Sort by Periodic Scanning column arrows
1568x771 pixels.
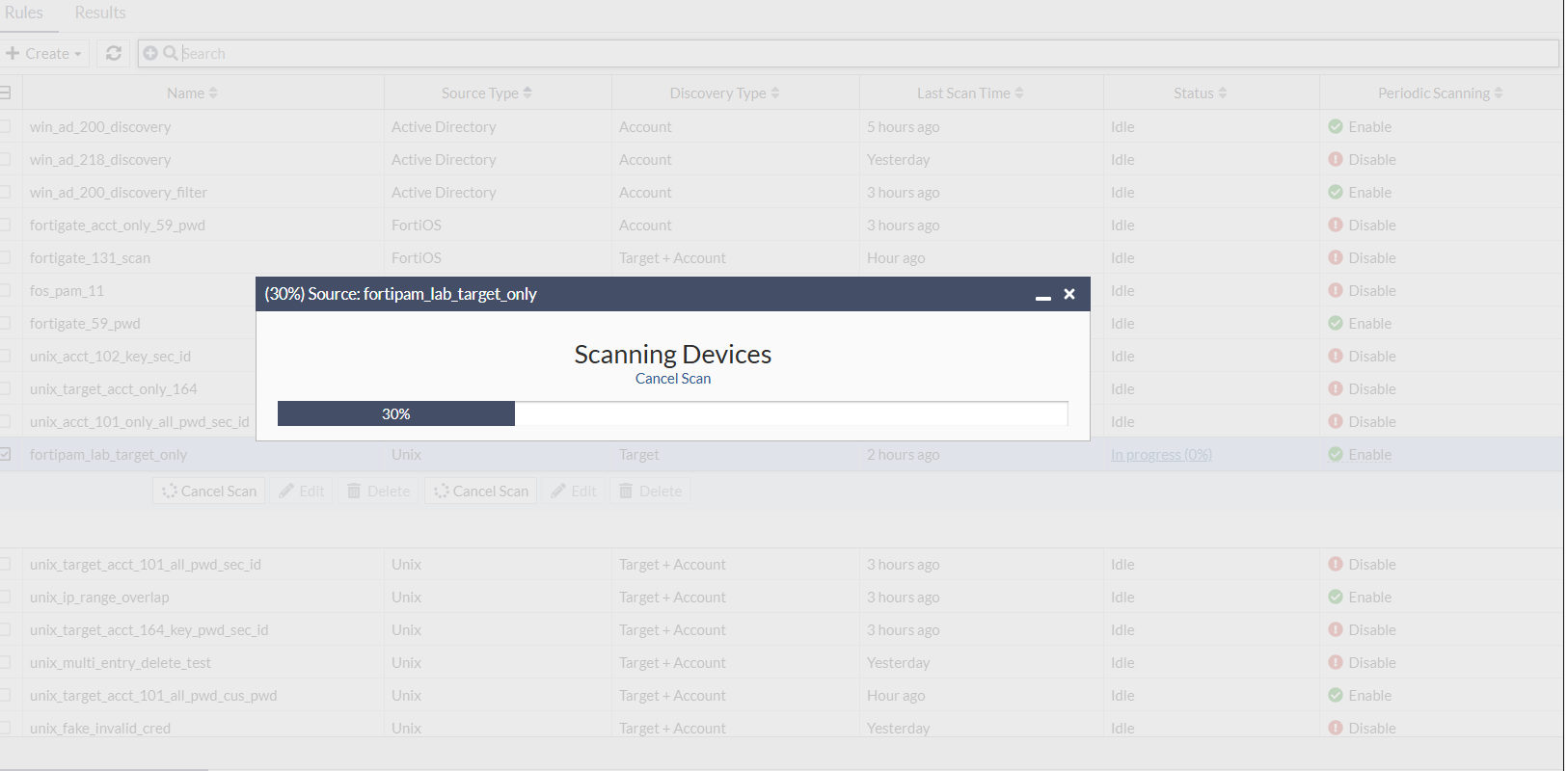pos(1499,93)
